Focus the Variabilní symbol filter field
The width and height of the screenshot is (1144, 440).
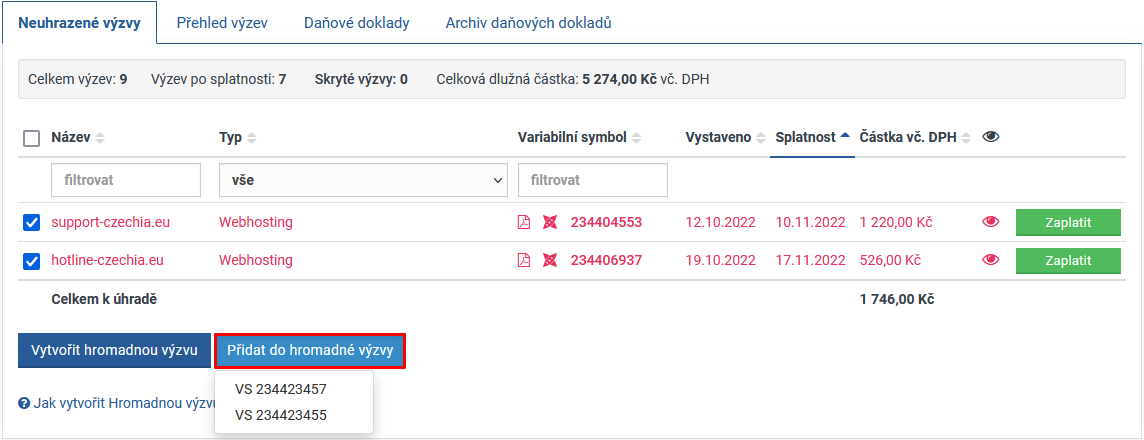(x=592, y=181)
